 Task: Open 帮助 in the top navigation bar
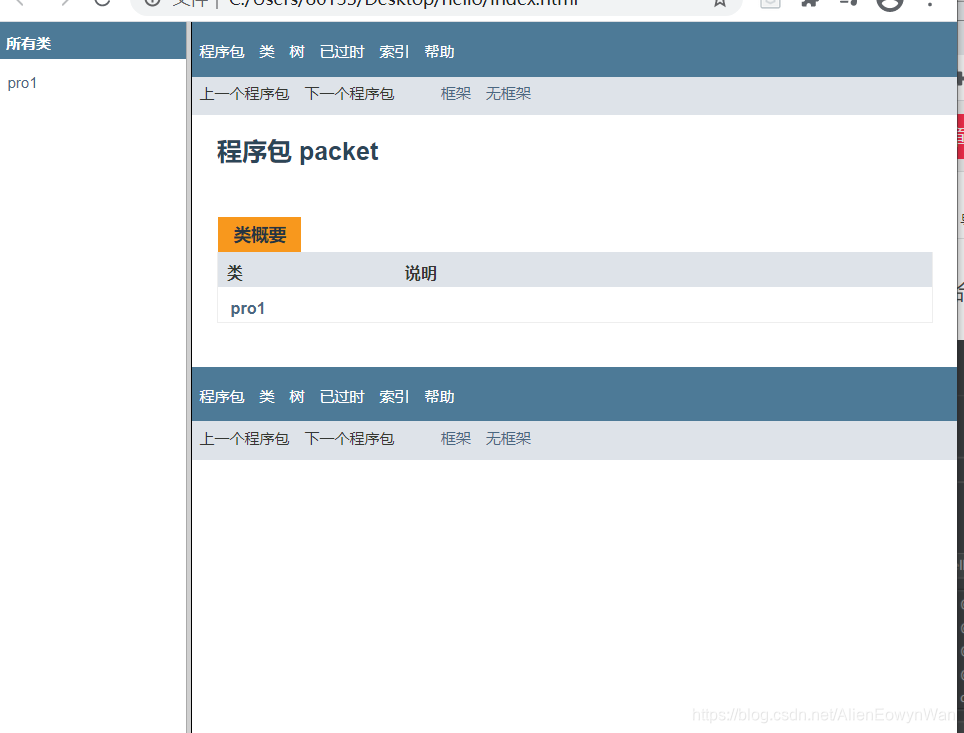click(x=440, y=52)
